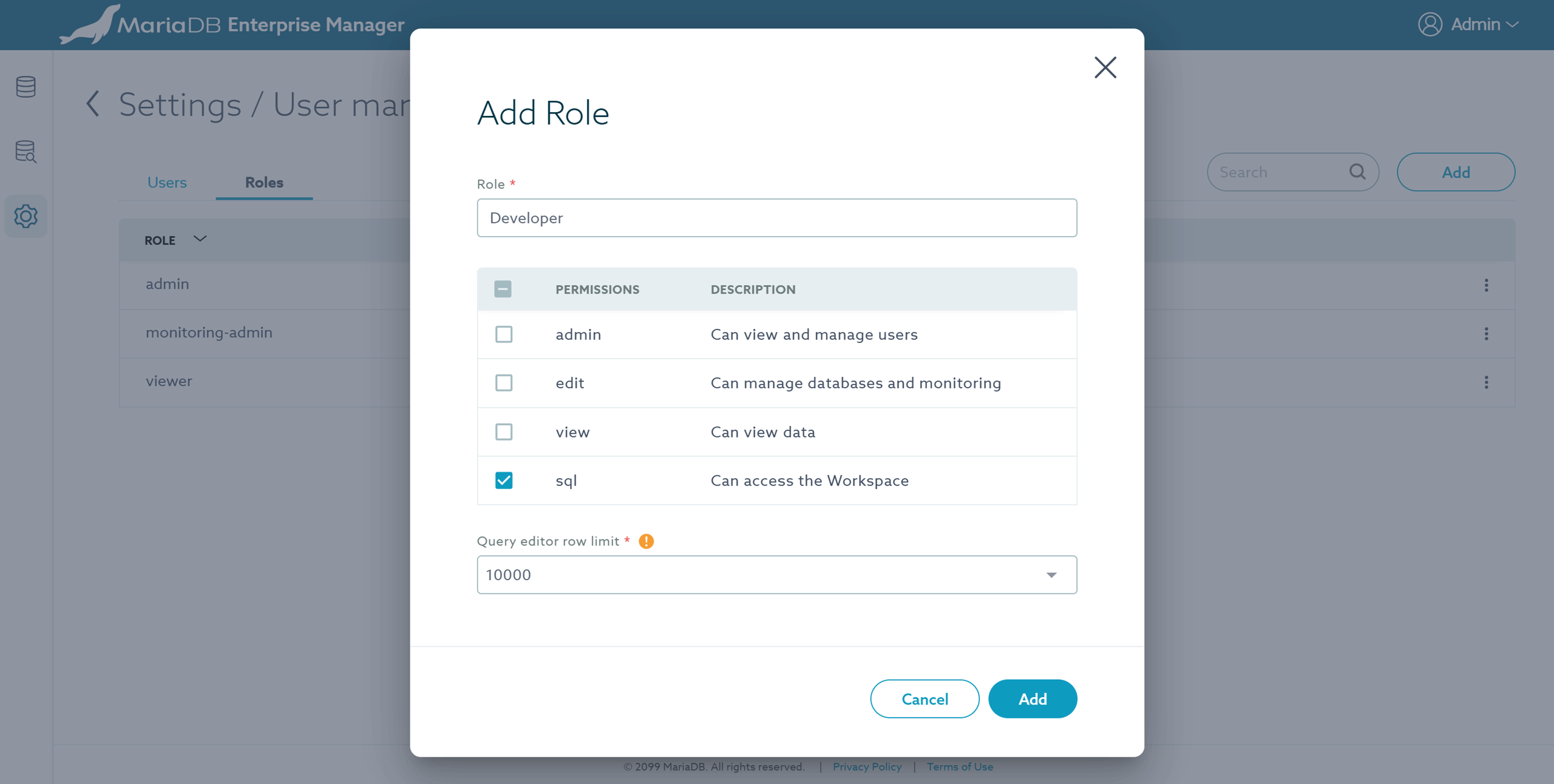This screenshot has height=784, width=1554.
Task: Click the databases icon in left sidebar
Action: coord(25,87)
